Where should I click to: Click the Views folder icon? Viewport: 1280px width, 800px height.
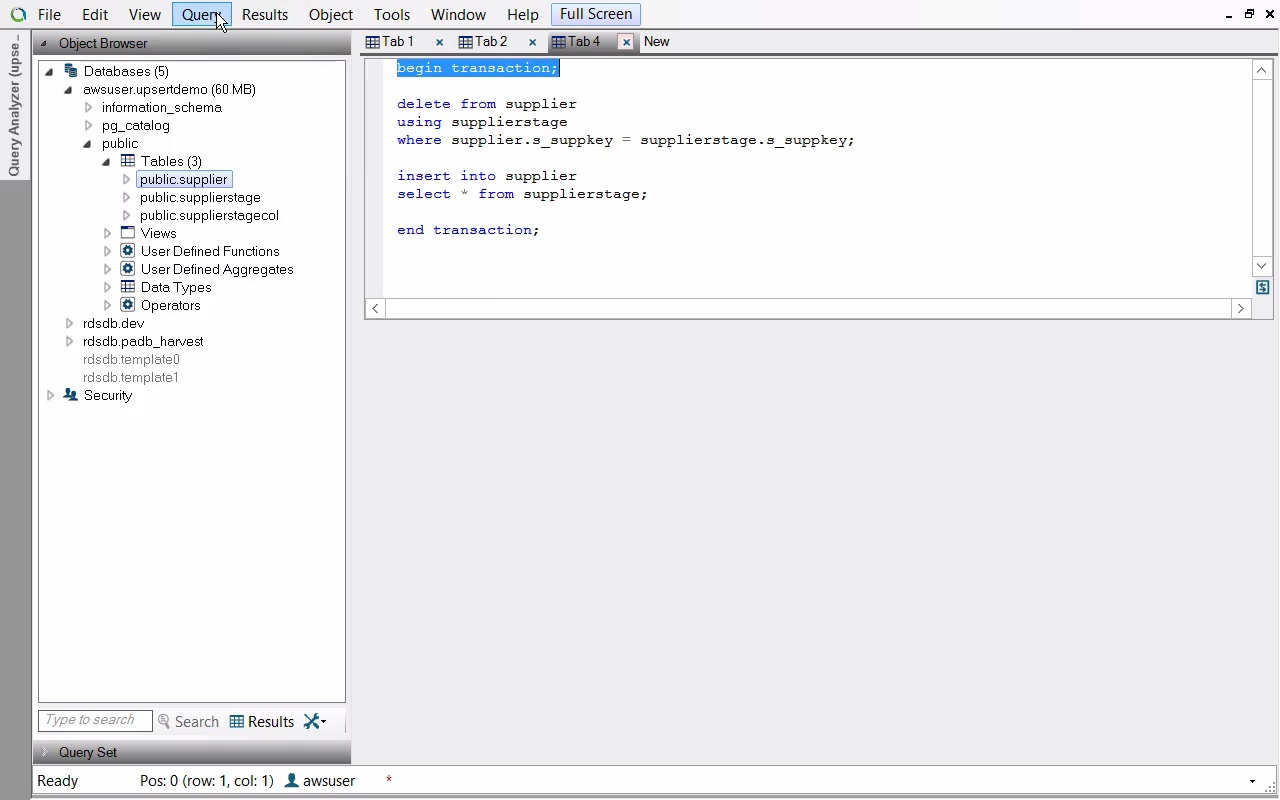tap(128, 233)
